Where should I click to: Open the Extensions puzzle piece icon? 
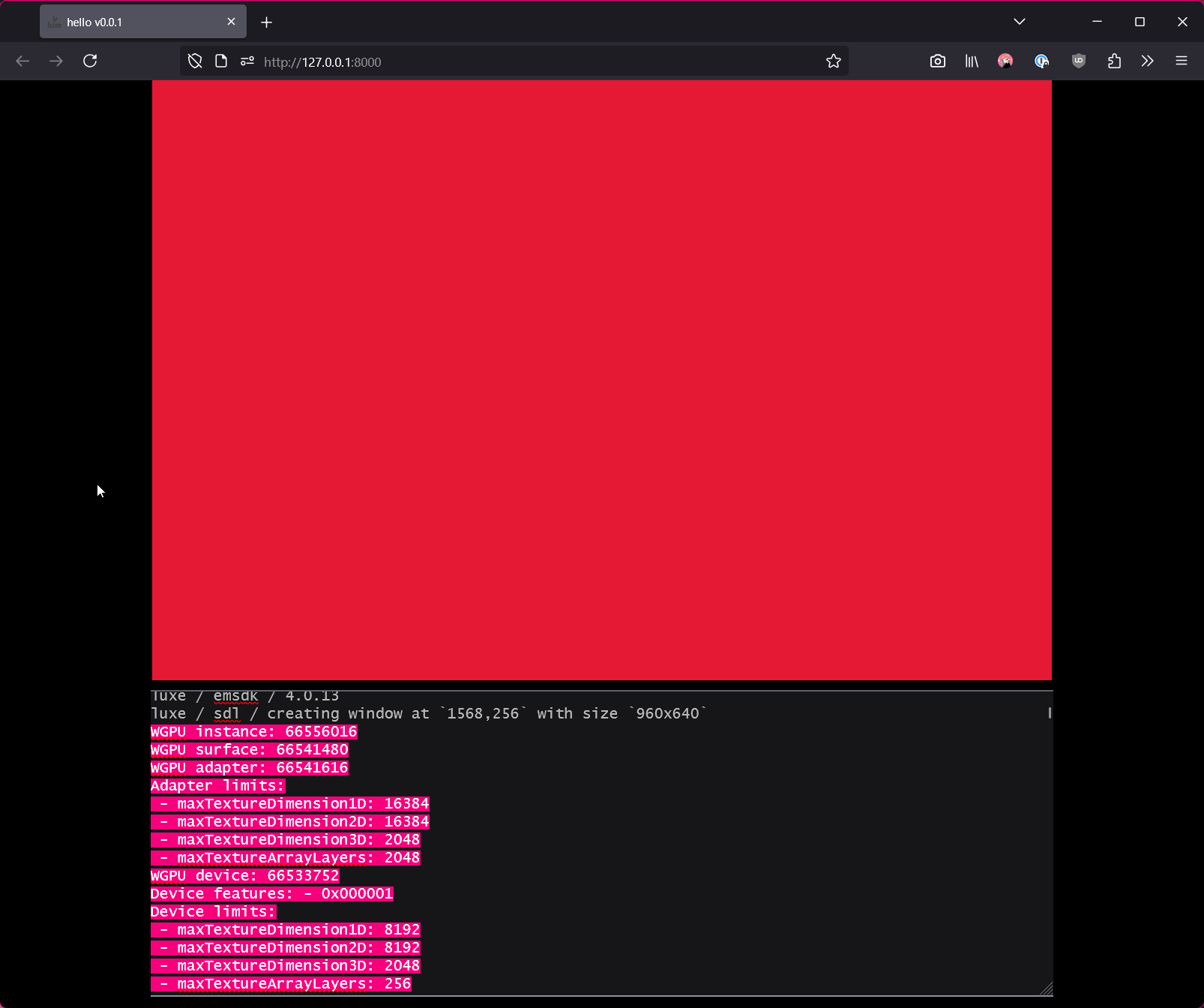pos(1114,61)
